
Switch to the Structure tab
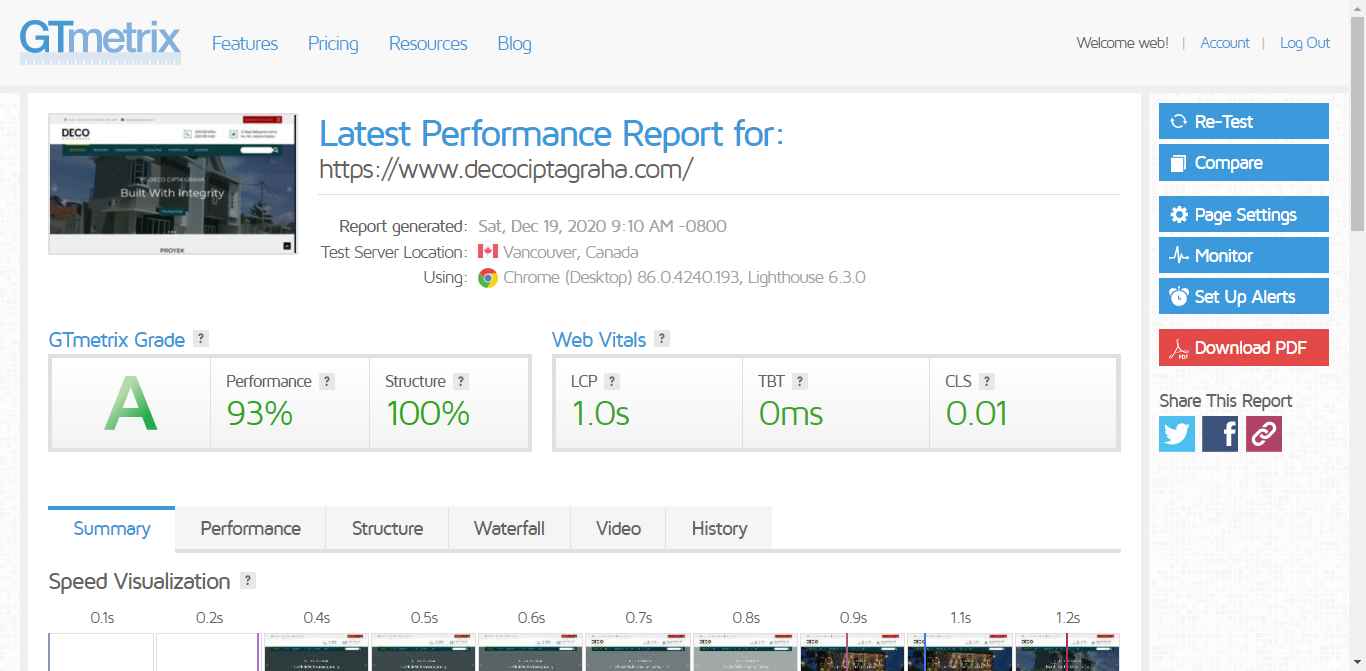click(387, 528)
